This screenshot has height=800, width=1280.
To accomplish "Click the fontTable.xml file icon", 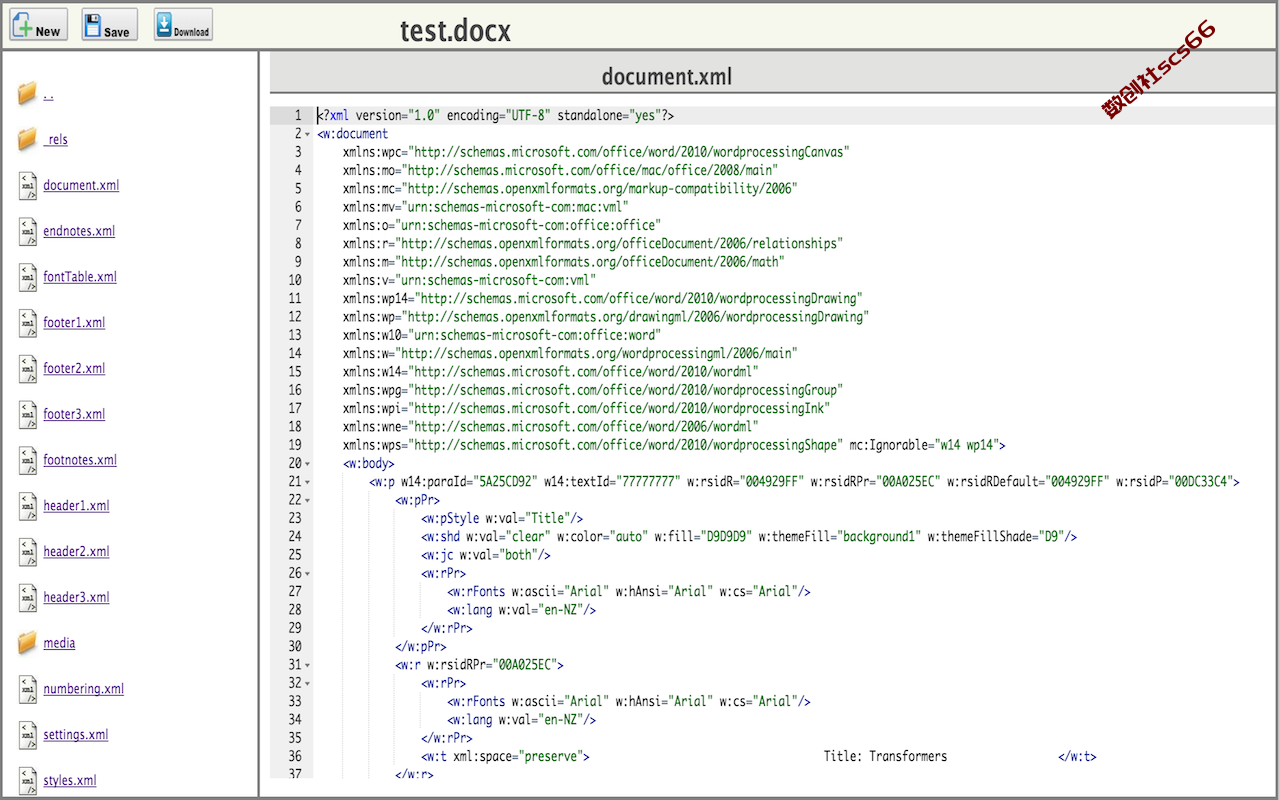I will 28,278.
